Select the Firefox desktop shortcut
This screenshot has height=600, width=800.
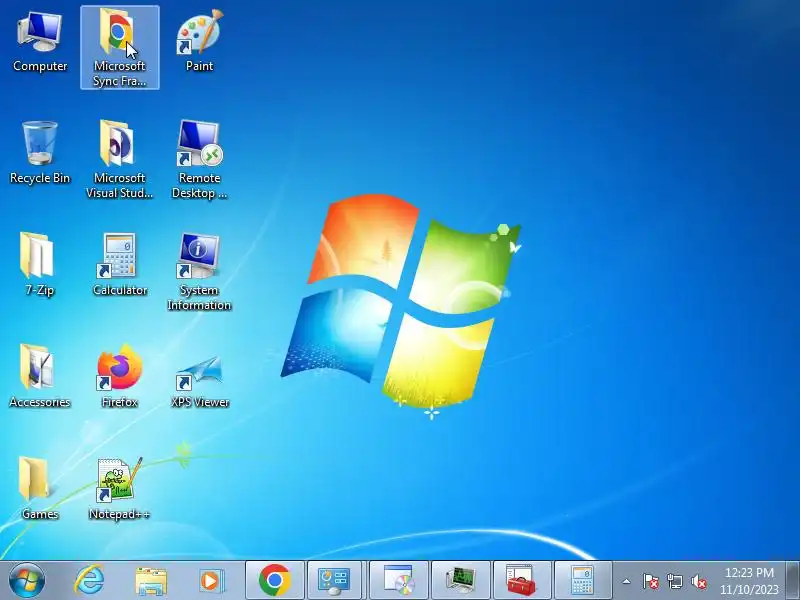click(x=120, y=376)
